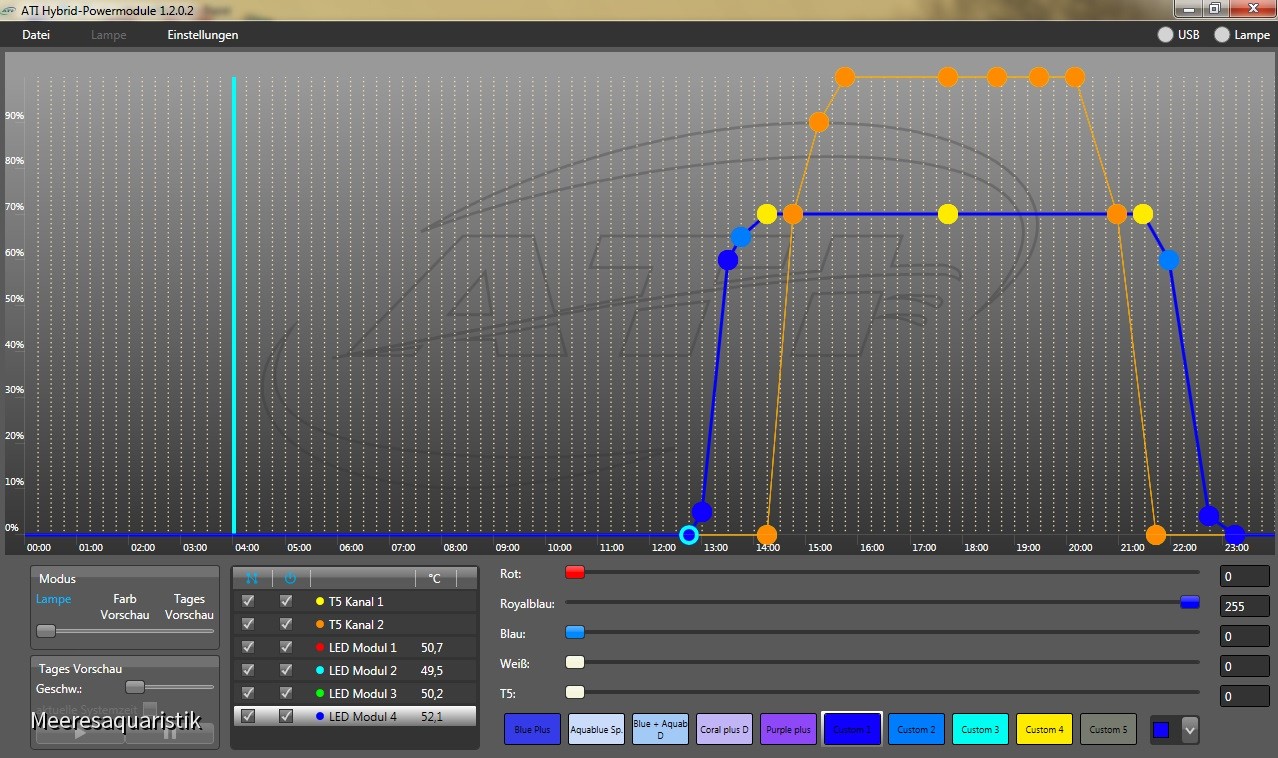This screenshot has height=758, width=1278.
Task: Toggle power checkbox for LED Modul 3
Action: 286,693
